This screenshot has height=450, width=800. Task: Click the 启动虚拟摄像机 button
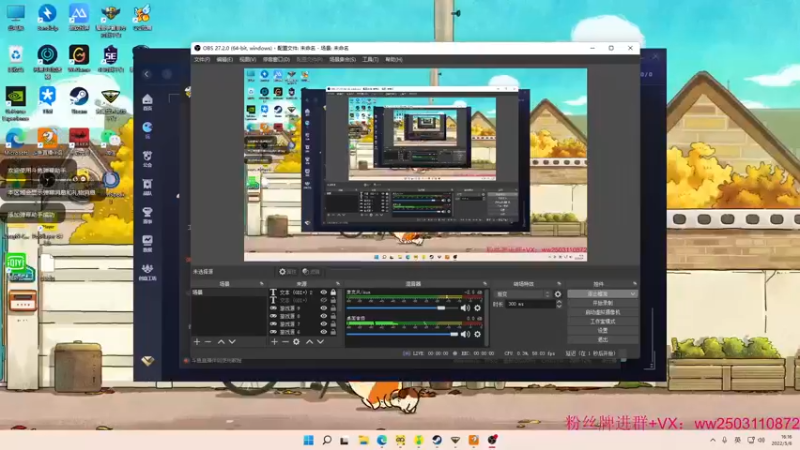coord(603,313)
